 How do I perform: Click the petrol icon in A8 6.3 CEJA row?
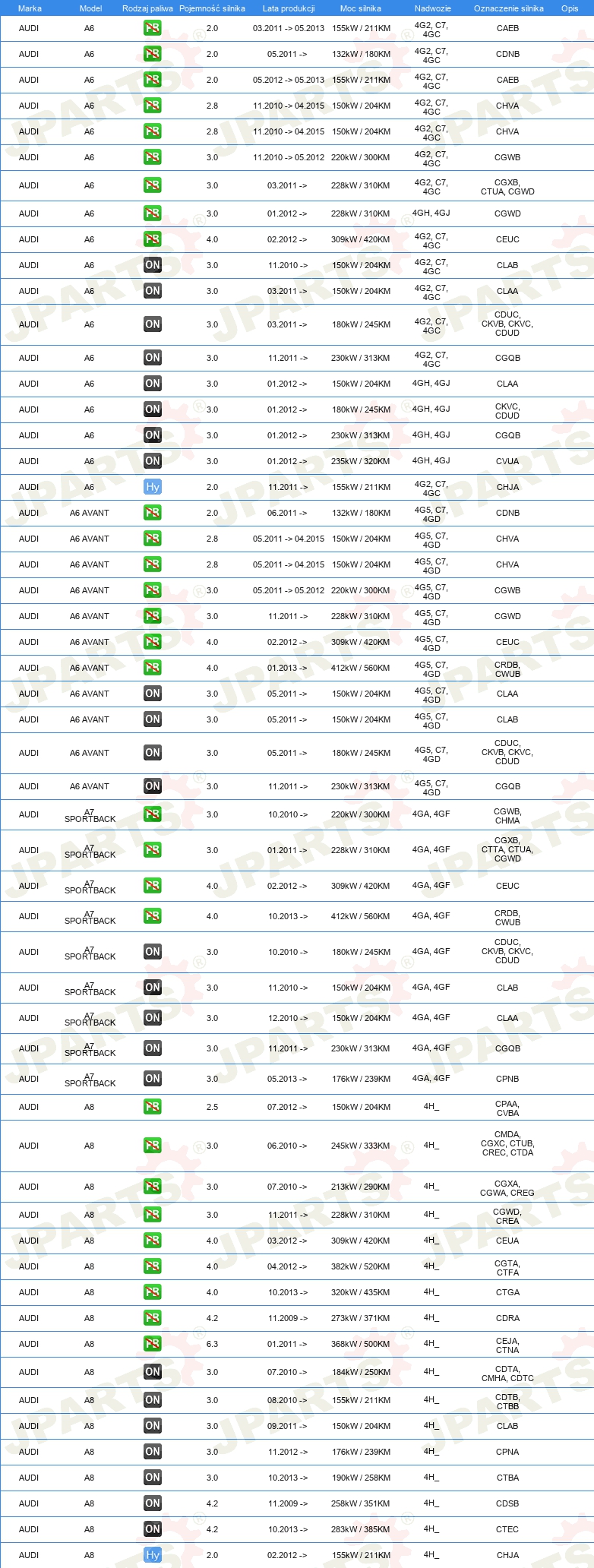point(153,1344)
